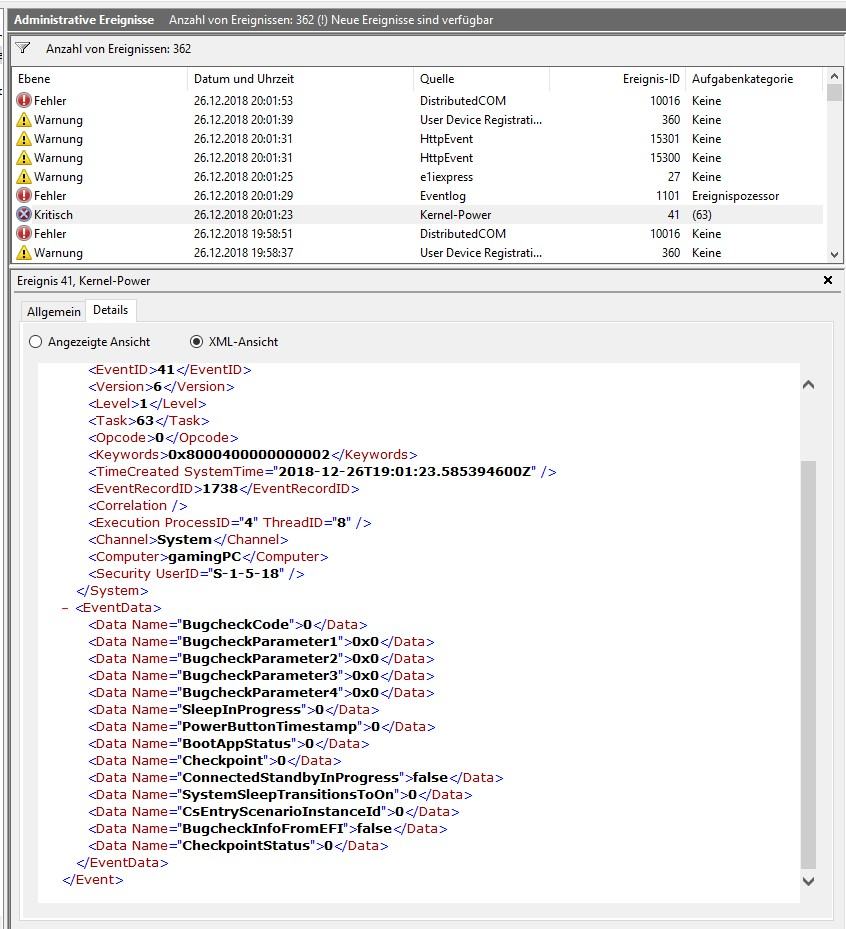The width and height of the screenshot is (846, 929).
Task: Click the TimeCreated SystemTime XML line
Action: pyautogui.click(x=322, y=472)
